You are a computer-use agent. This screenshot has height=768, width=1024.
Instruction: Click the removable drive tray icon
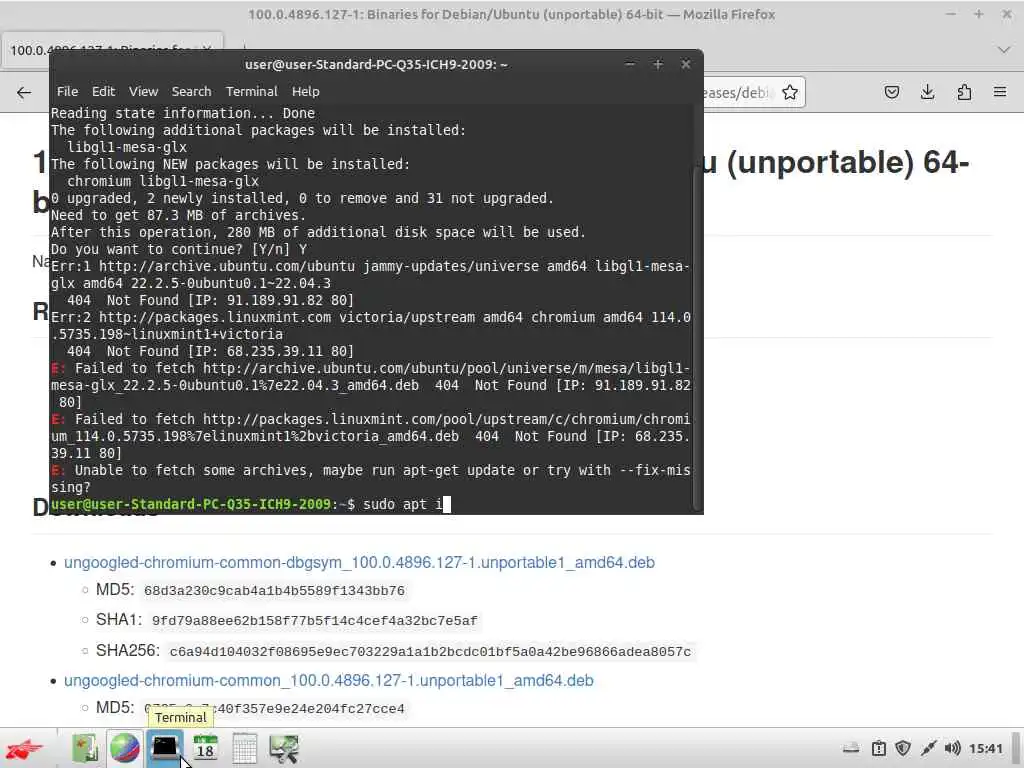851,748
